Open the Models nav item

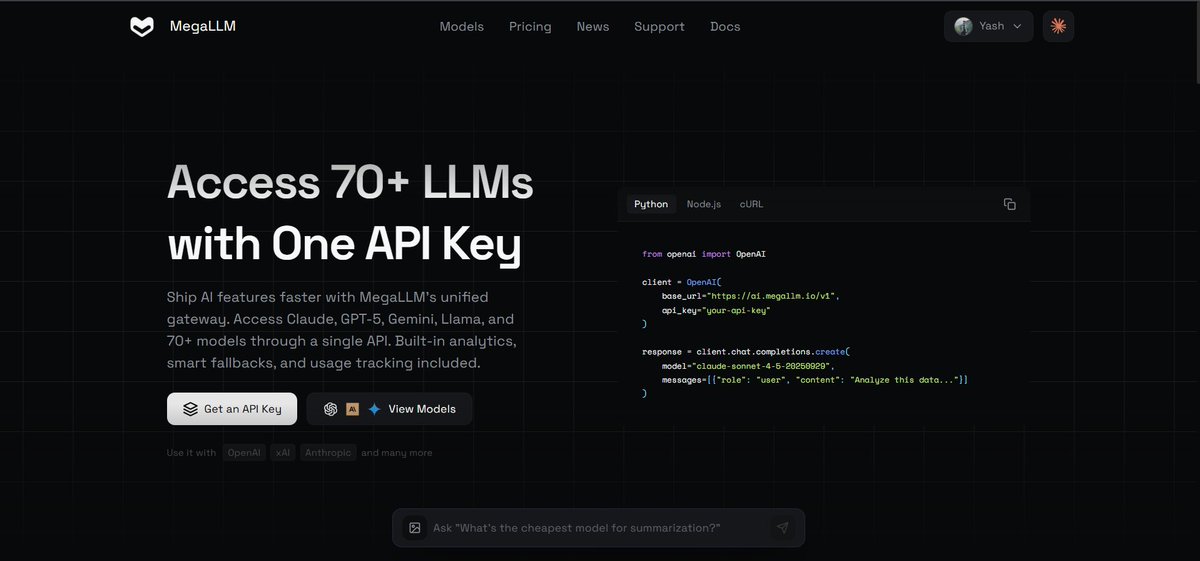point(462,27)
